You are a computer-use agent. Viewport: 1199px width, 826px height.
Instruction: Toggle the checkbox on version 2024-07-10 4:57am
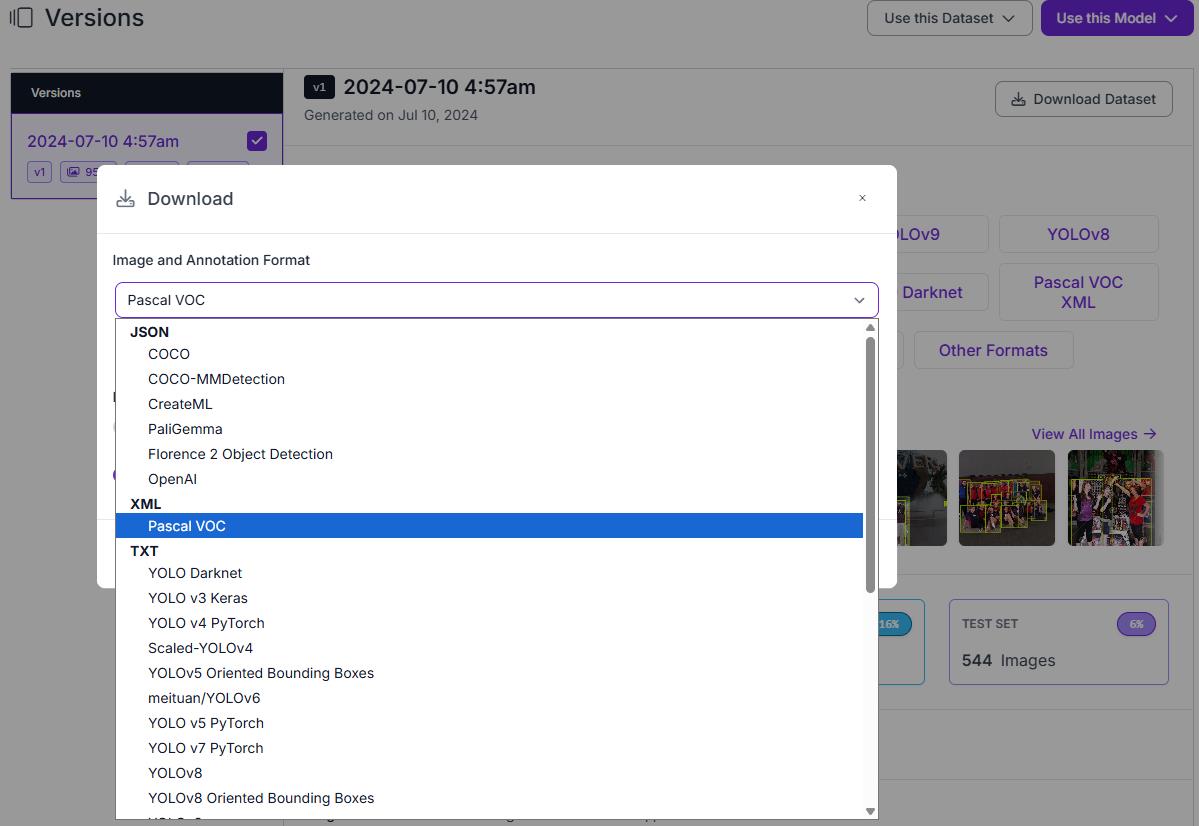256,141
